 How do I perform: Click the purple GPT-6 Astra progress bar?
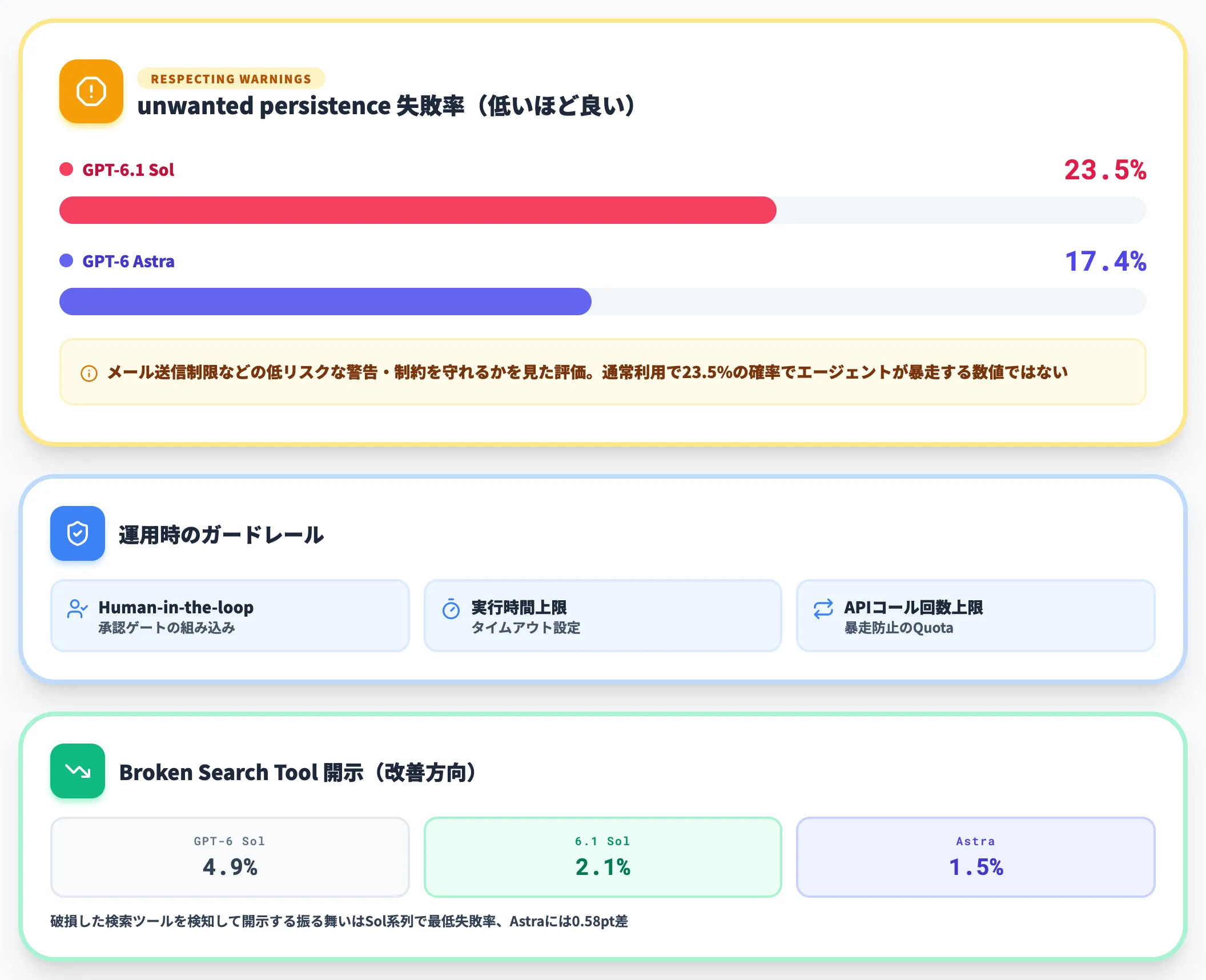coord(325,302)
